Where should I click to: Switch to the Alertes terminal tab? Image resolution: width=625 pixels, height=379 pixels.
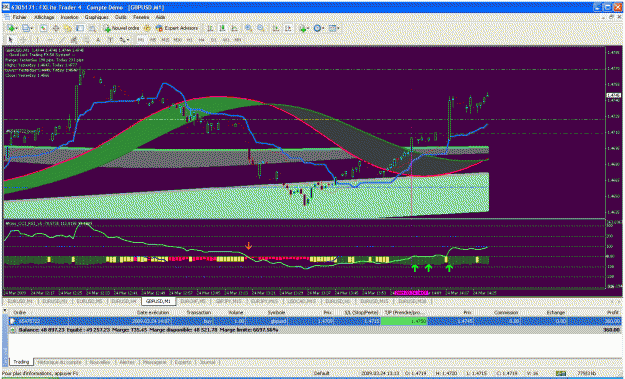(x=126, y=362)
